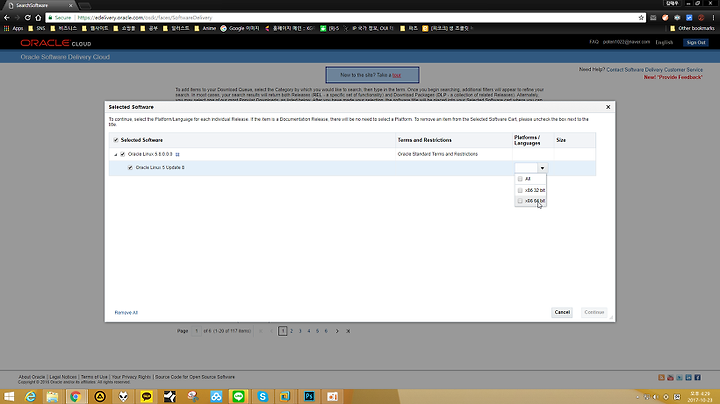720x404 pixels.
Task: Toggle the Selected Software header checkbox
Action: [x=116, y=140]
